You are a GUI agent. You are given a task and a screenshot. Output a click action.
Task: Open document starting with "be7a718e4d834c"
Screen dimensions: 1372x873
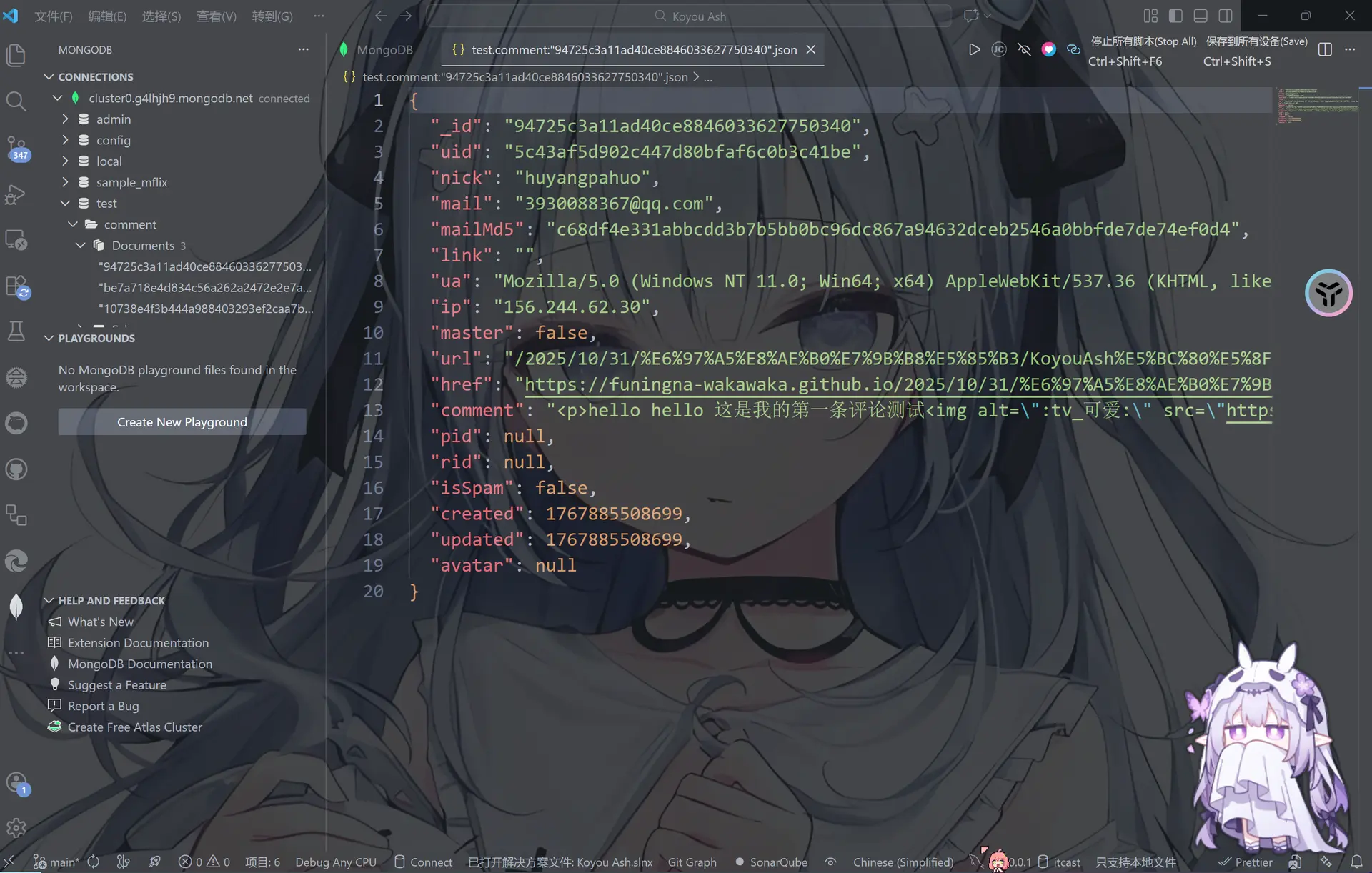click(205, 287)
